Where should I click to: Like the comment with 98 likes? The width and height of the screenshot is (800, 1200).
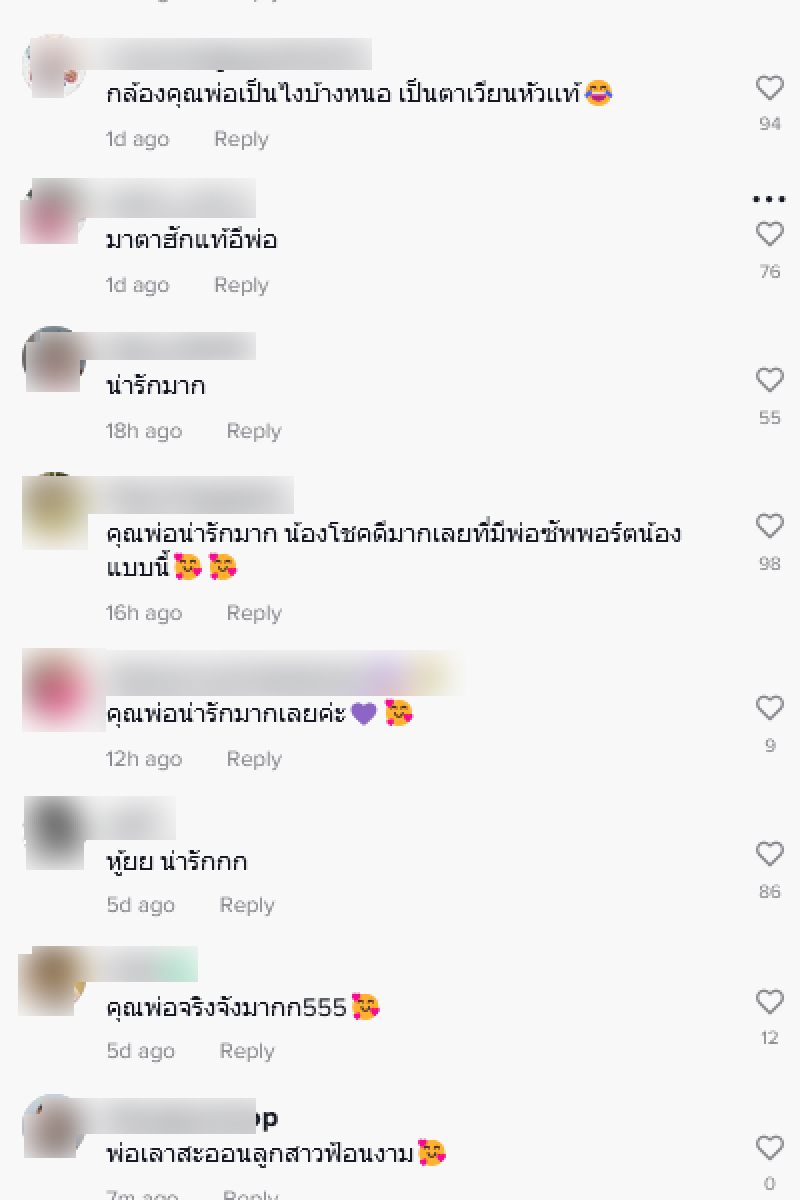pyautogui.click(x=769, y=527)
